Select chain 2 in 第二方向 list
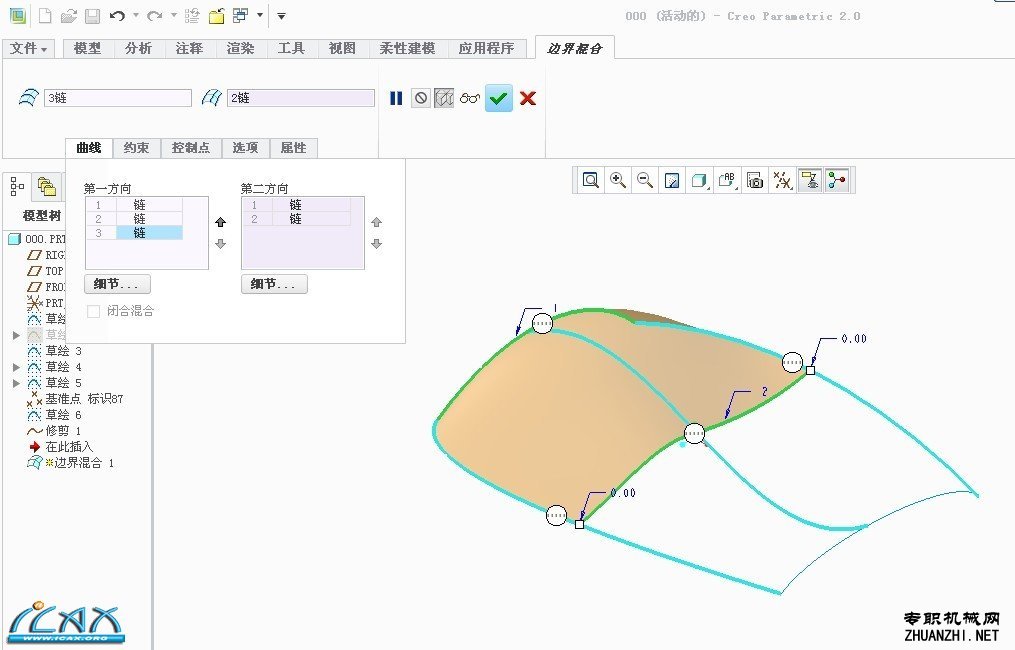Screen dimensions: 1015x650 [x=296, y=219]
